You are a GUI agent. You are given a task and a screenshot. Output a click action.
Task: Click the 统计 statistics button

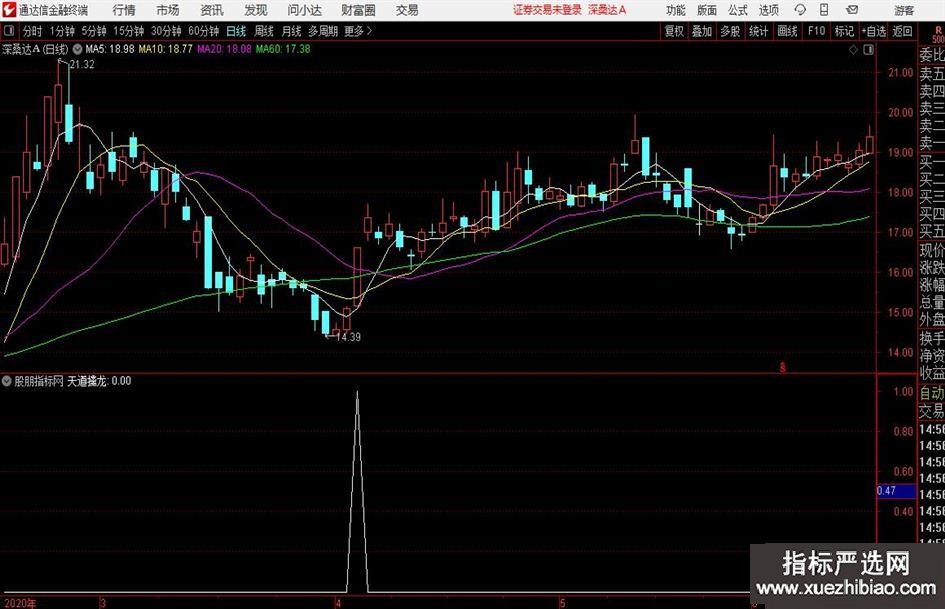pyautogui.click(x=758, y=31)
